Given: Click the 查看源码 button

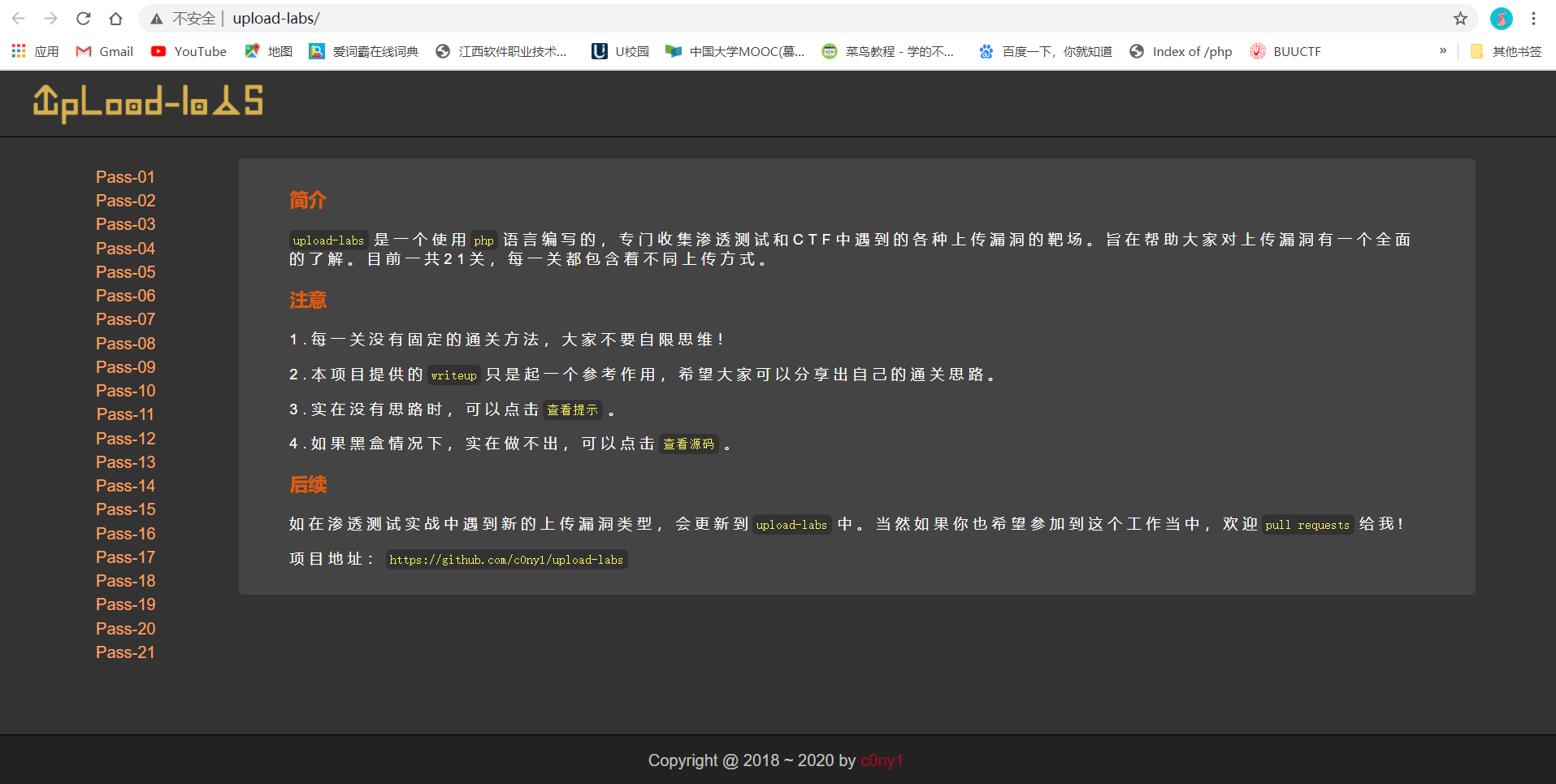Looking at the screenshot, I should [x=688, y=444].
